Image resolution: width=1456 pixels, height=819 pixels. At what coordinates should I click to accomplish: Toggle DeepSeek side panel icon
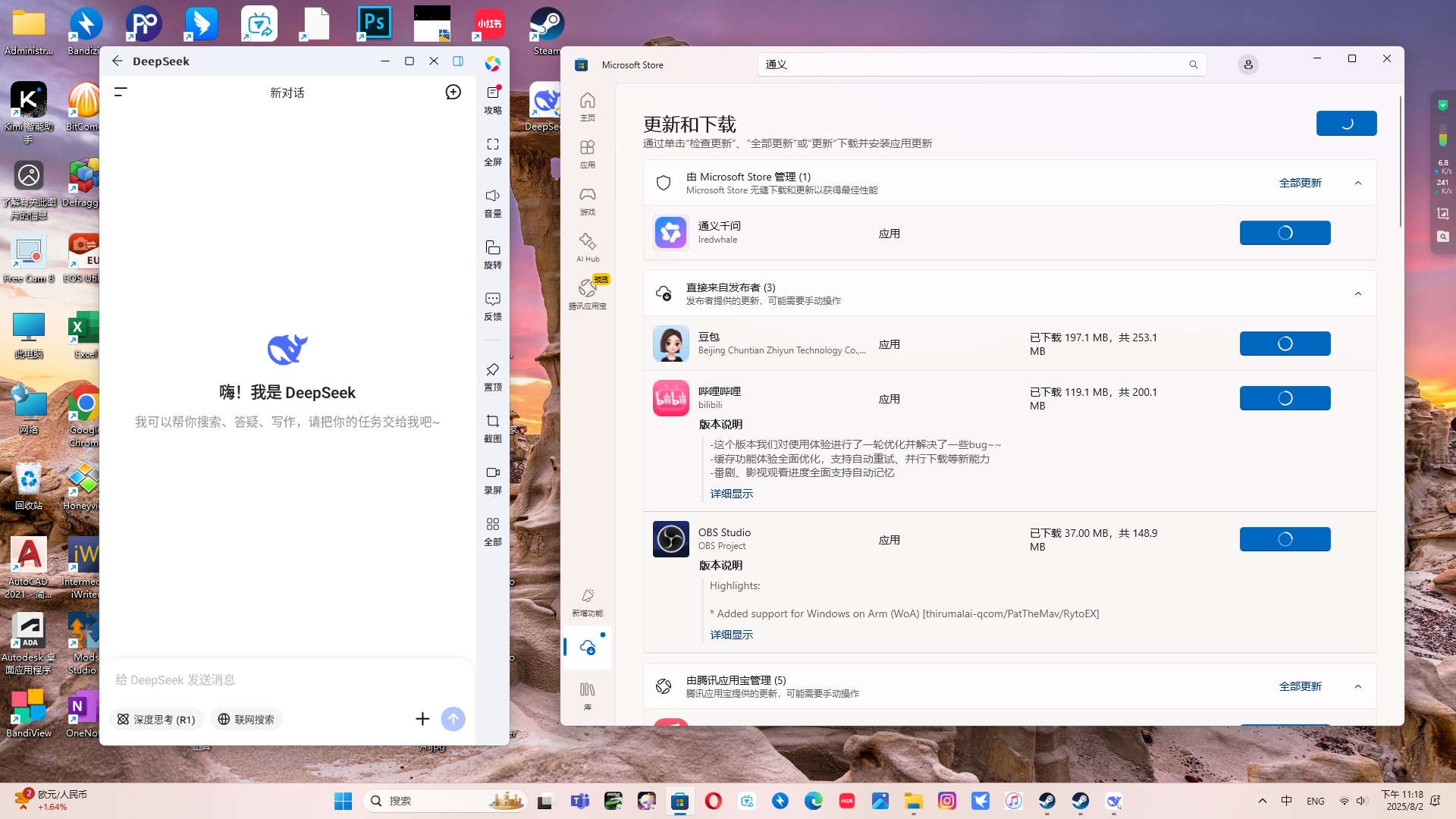point(458,61)
